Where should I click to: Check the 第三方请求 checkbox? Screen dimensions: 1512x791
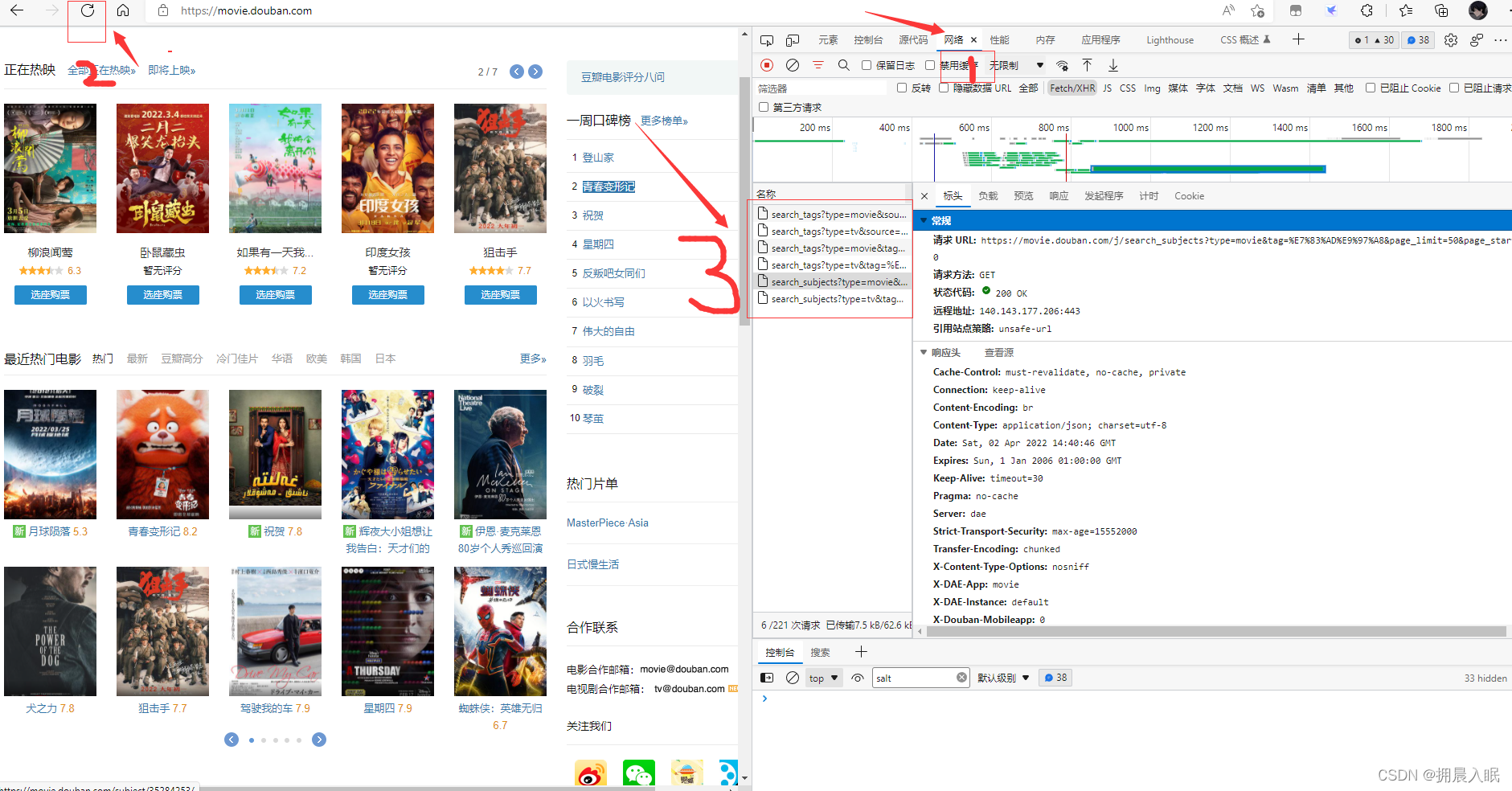point(764,107)
